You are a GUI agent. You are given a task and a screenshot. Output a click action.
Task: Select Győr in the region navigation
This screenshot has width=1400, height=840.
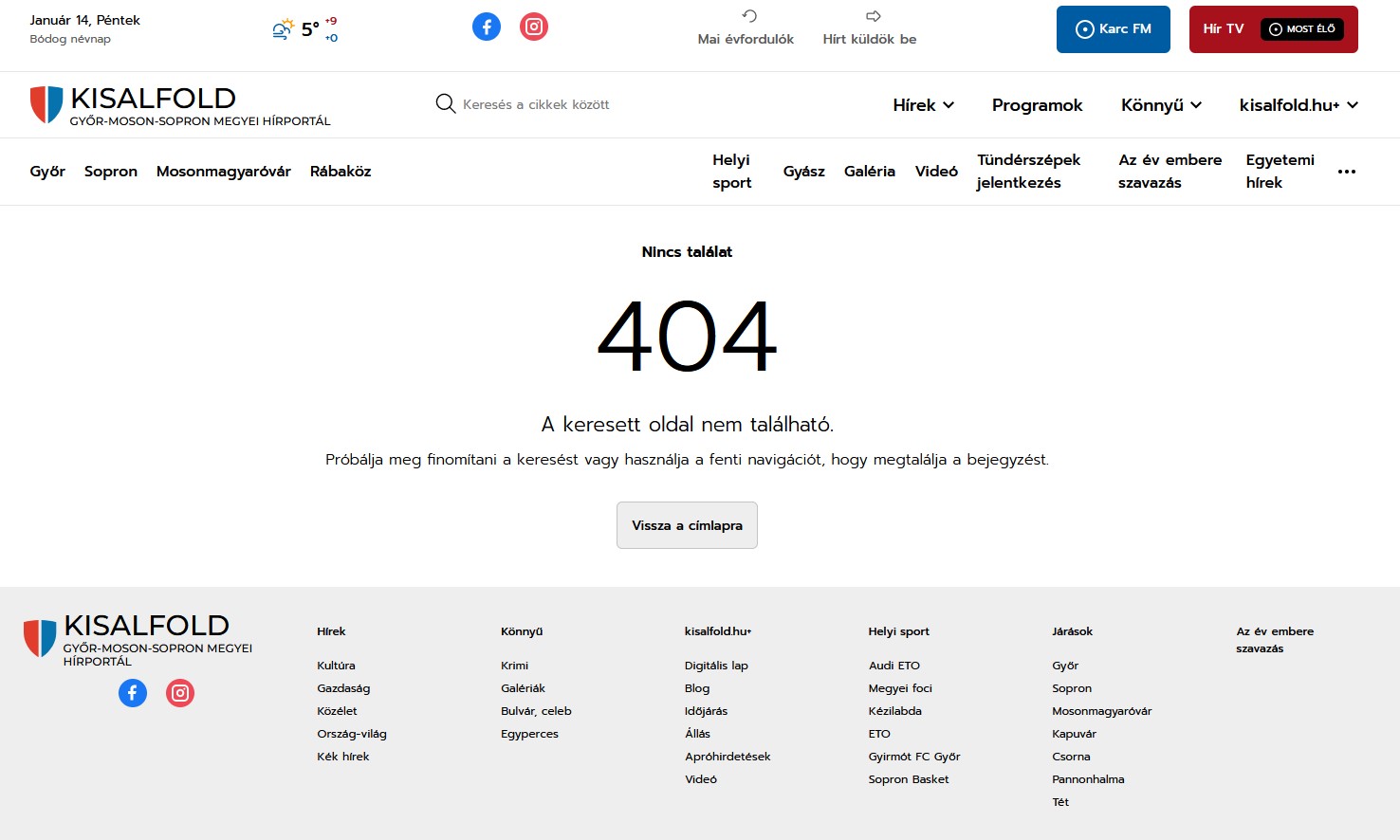pos(47,172)
